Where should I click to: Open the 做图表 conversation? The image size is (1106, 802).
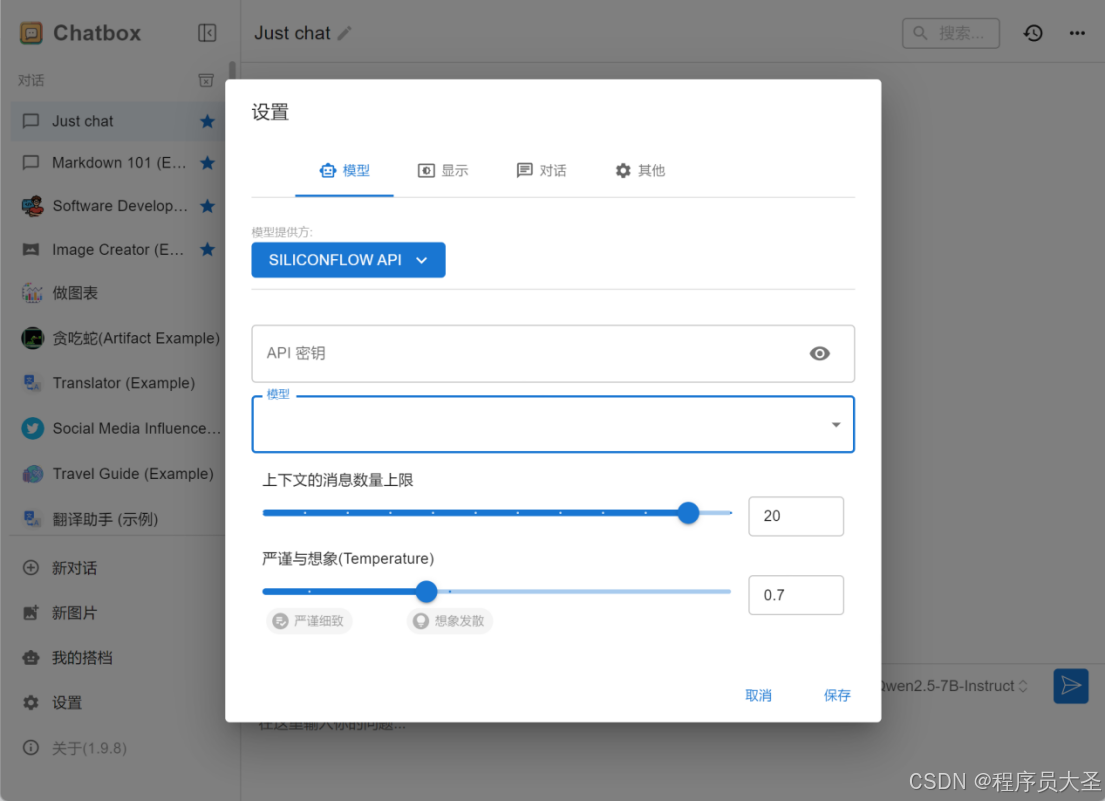click(x=118, y=293)
